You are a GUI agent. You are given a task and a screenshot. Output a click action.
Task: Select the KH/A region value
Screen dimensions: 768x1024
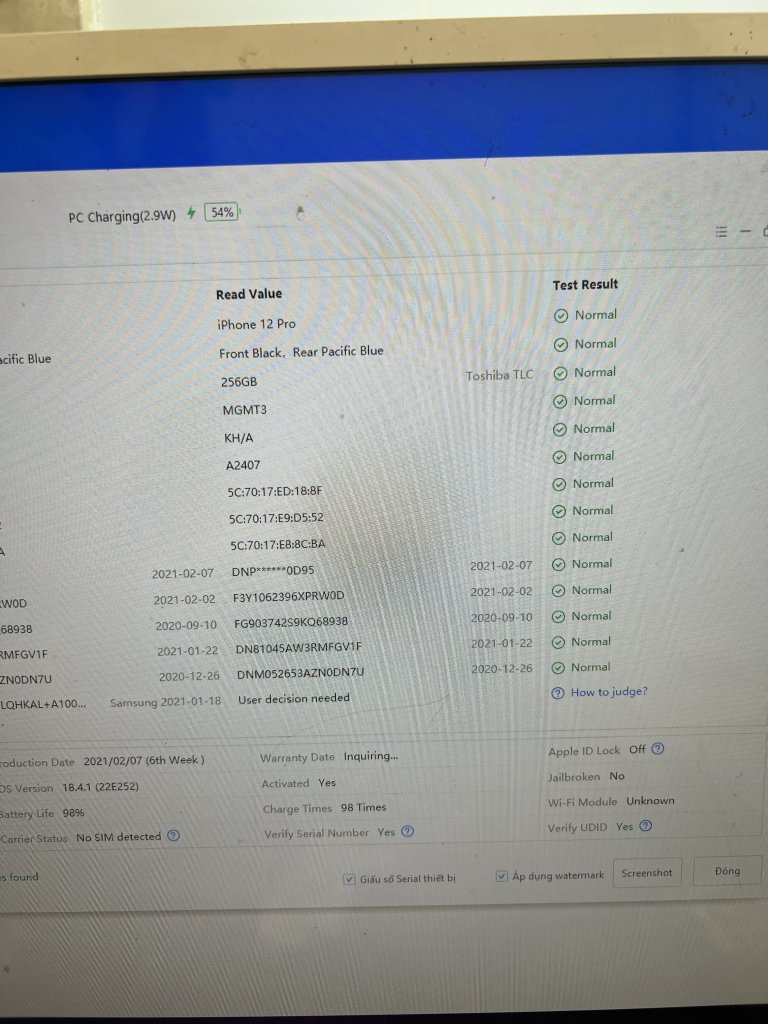point(238,438)
